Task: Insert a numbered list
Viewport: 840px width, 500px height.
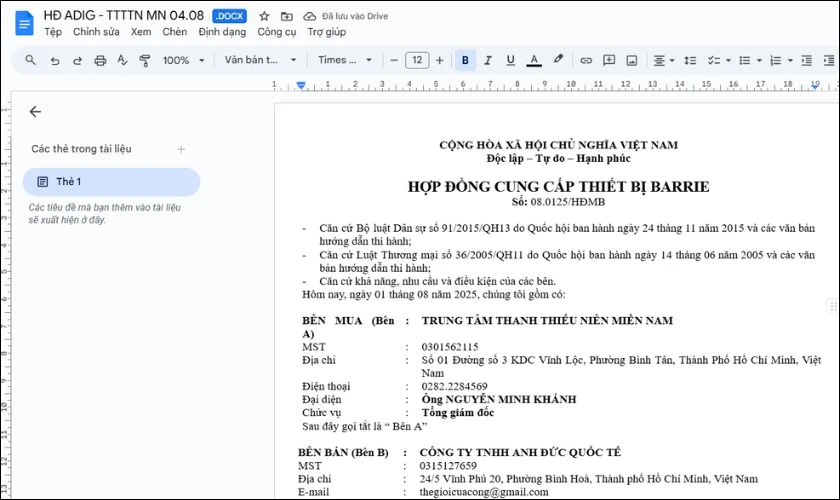Action: (775, 61)
